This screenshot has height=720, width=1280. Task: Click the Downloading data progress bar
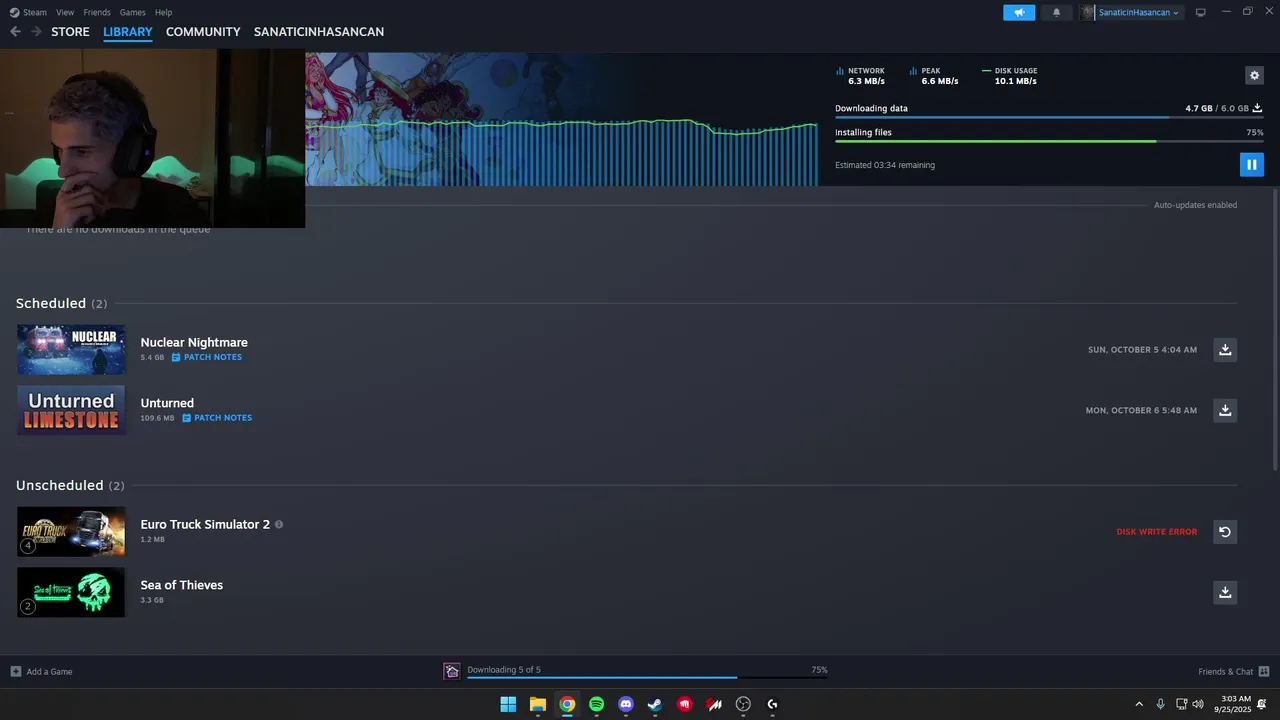(1049, 118)
